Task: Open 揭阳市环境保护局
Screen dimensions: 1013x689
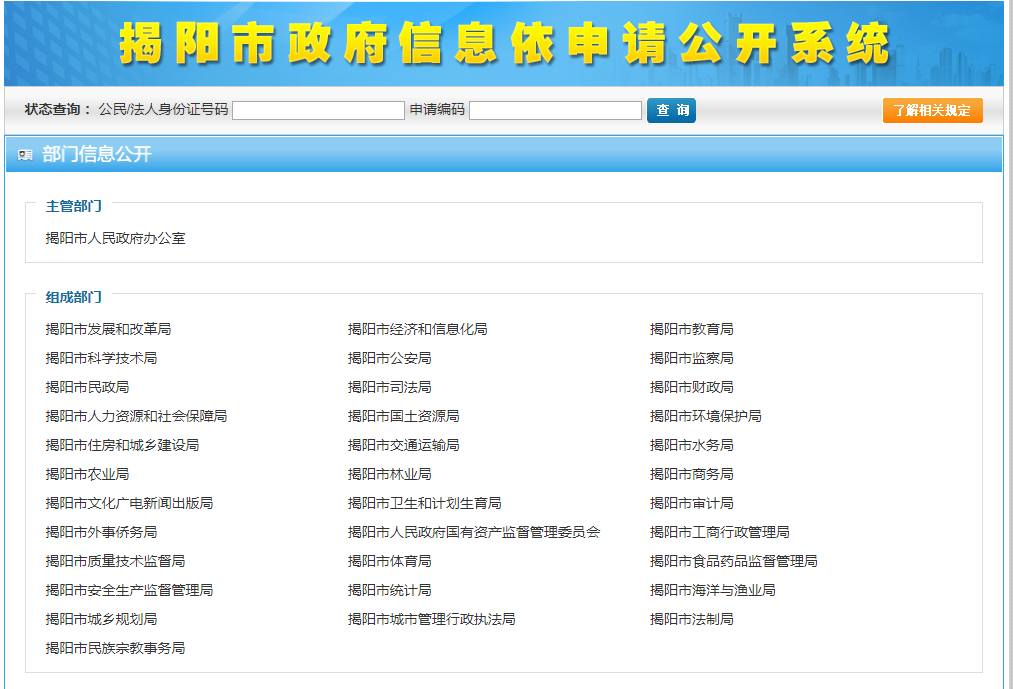Action: click(705, 416)
